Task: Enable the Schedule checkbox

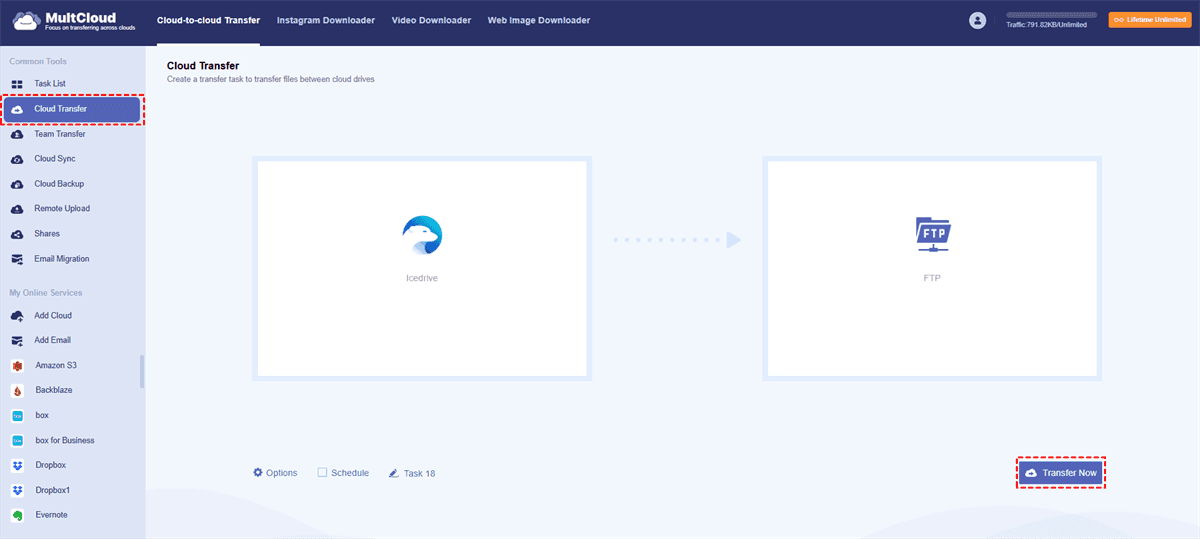Action: [x=322, y=473]
